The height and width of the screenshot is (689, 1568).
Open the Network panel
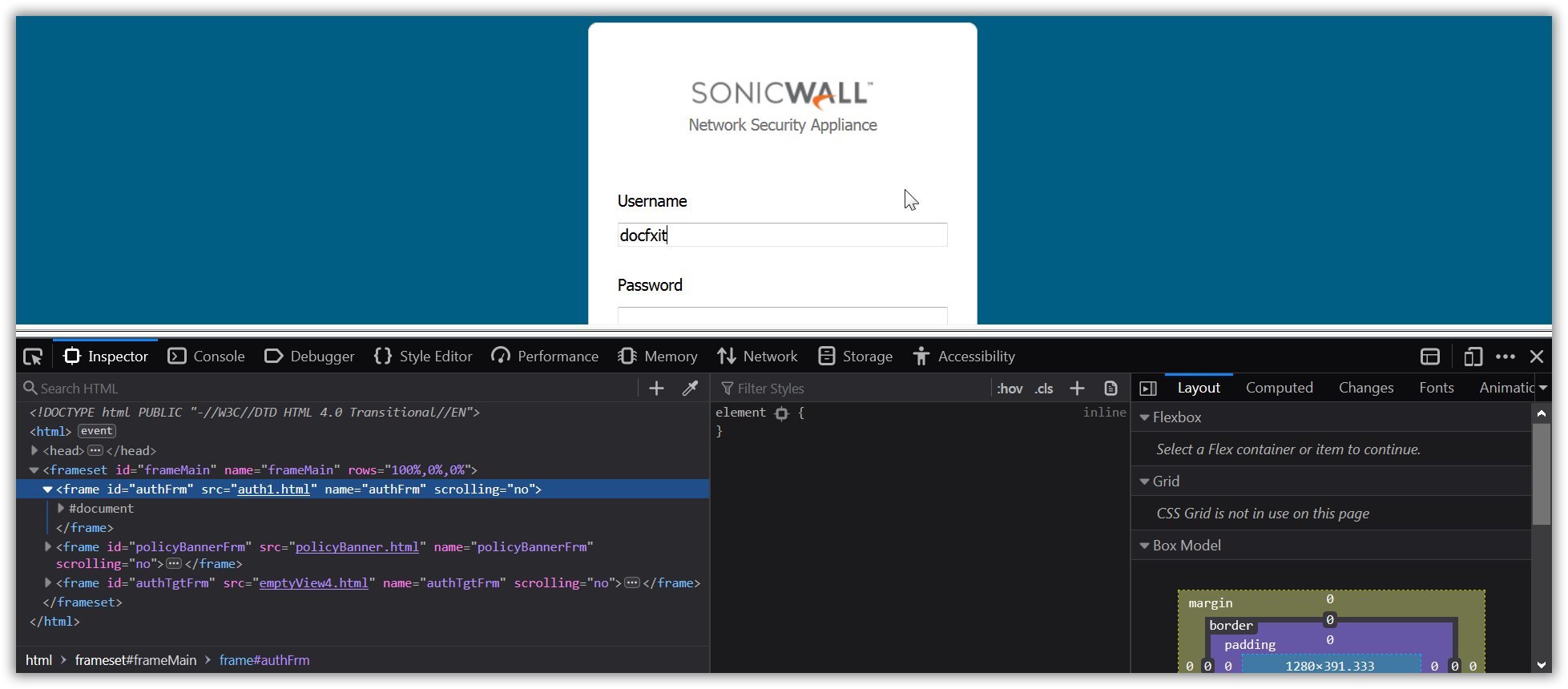(757, 357)
